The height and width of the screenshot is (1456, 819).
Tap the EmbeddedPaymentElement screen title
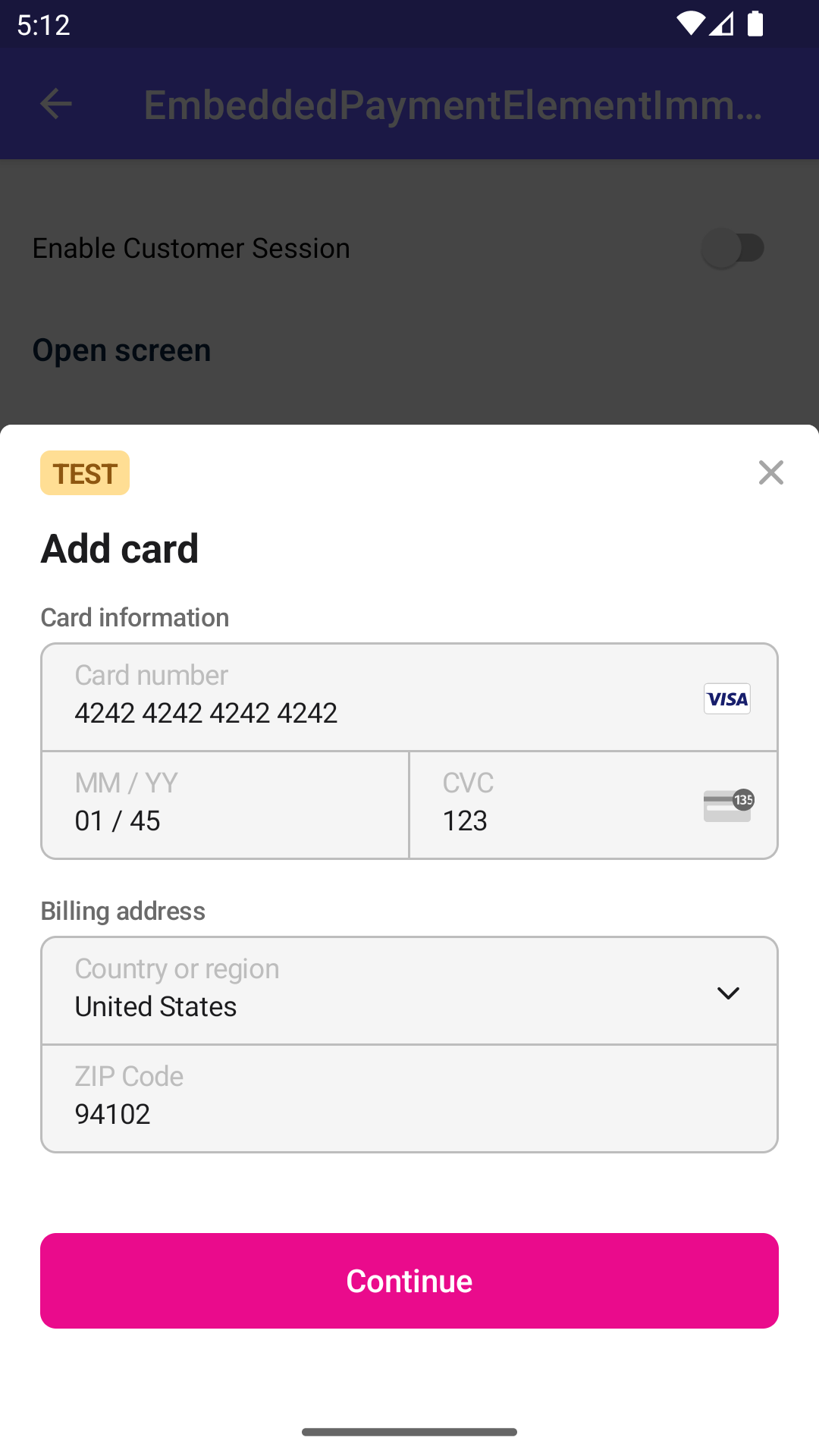tap(453, 105)
